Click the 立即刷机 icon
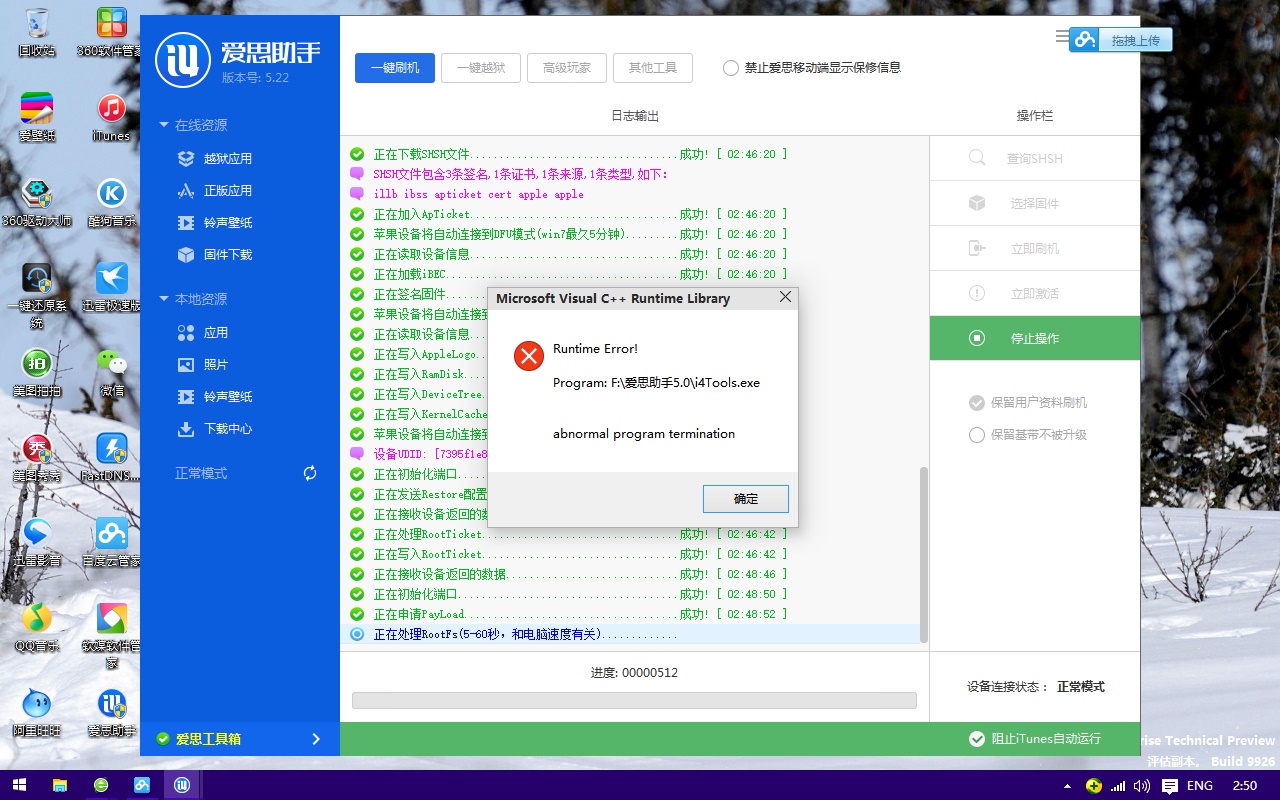The image size is (1280, 800). click(977, 248)
